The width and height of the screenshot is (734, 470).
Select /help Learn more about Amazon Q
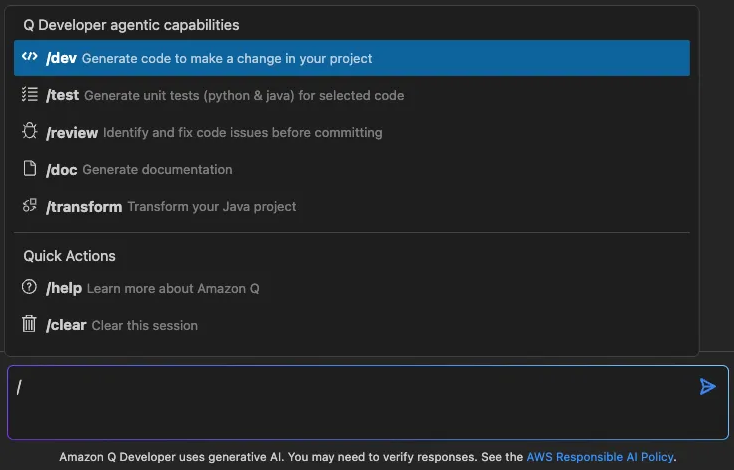tap(153, 288)
